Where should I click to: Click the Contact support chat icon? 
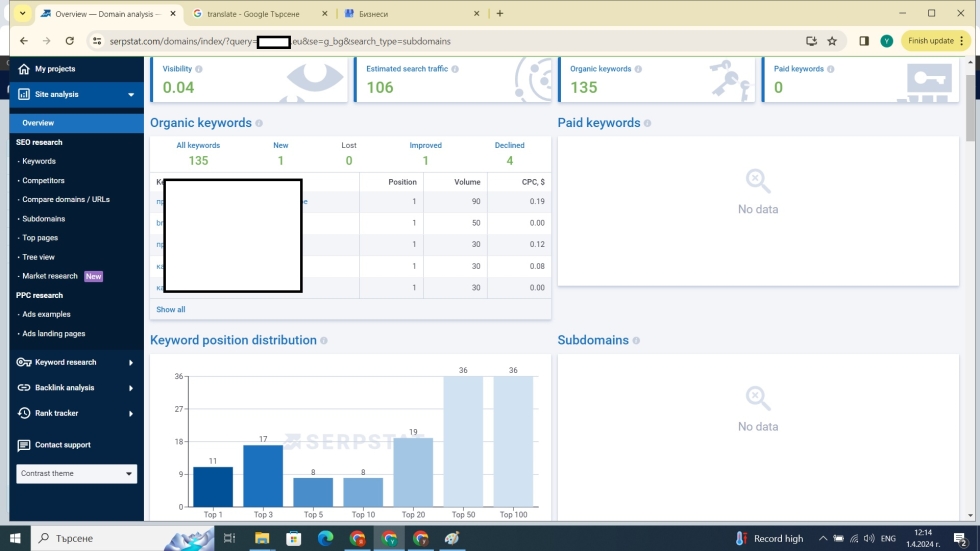[24, 445]
